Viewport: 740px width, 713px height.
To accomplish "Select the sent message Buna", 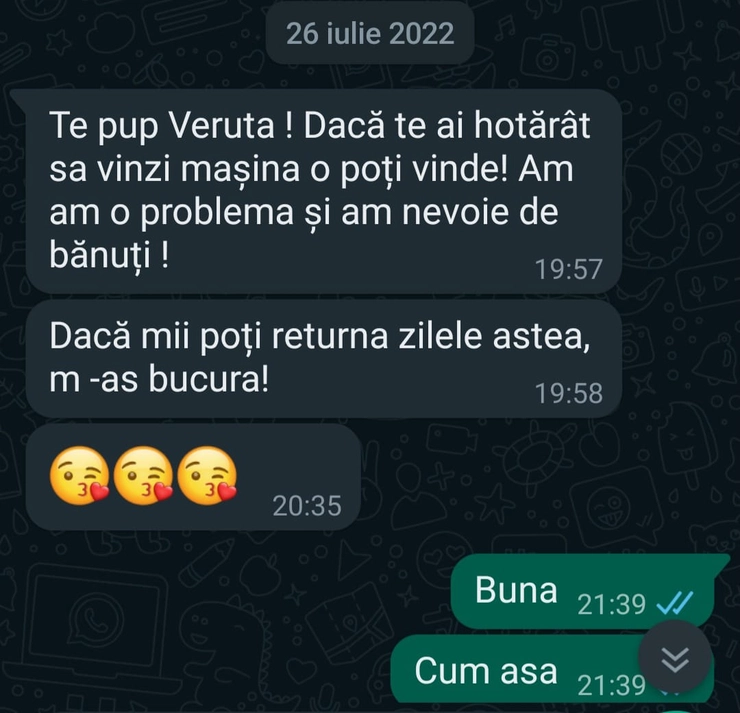I will click(583, 591).
